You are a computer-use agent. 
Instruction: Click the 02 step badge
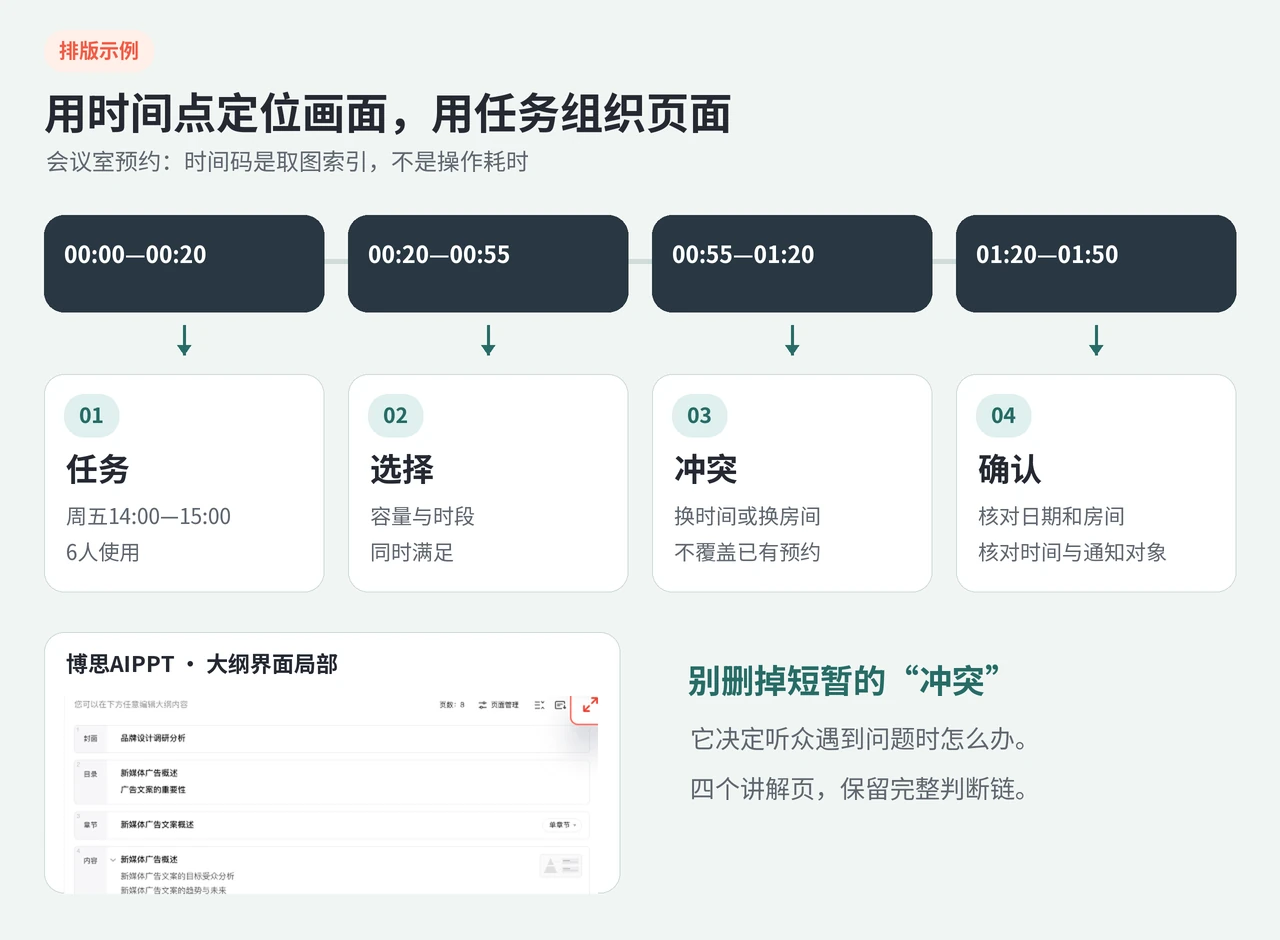[x=395, y=416]
